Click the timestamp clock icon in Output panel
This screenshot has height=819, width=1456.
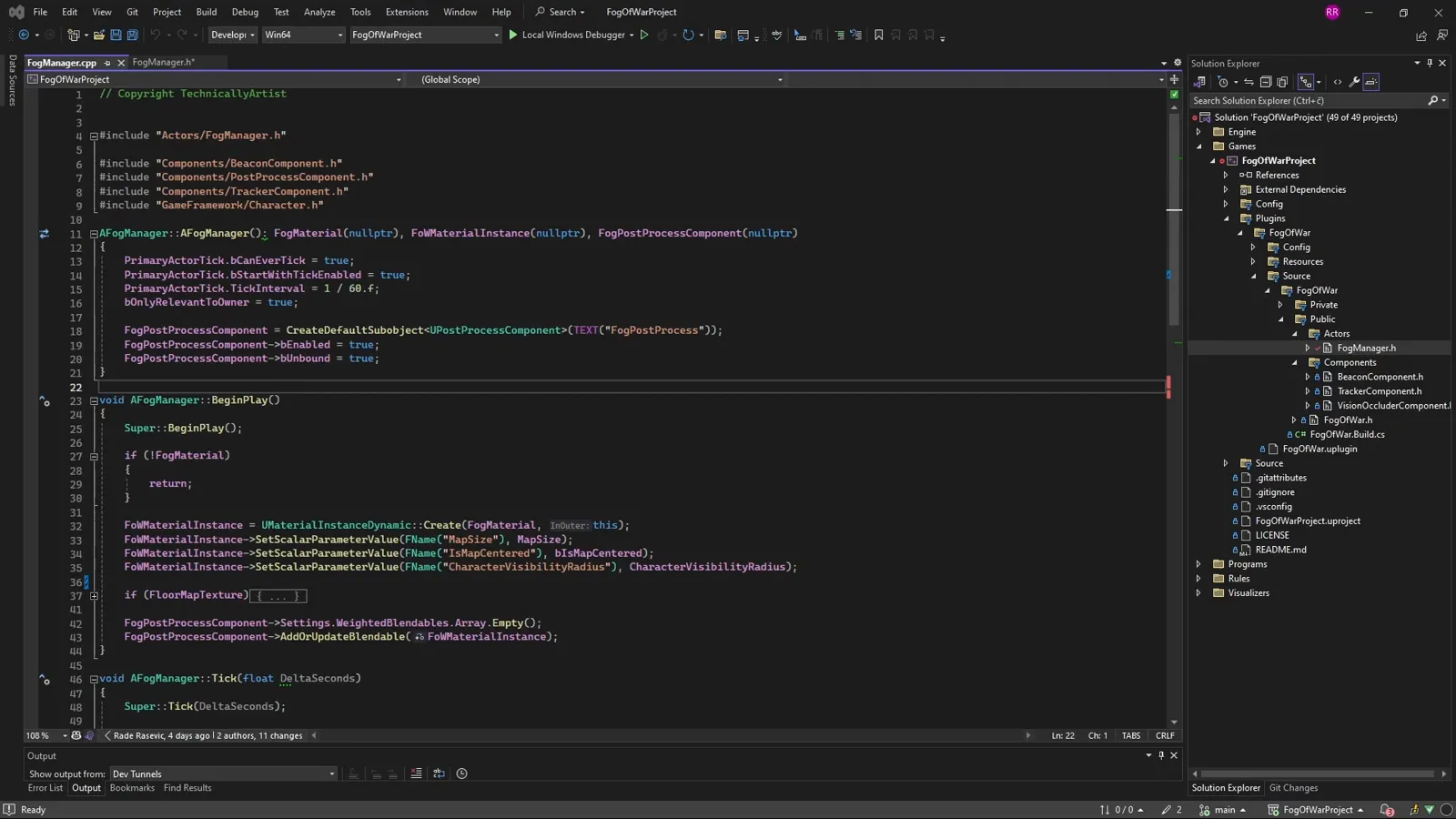461,773
